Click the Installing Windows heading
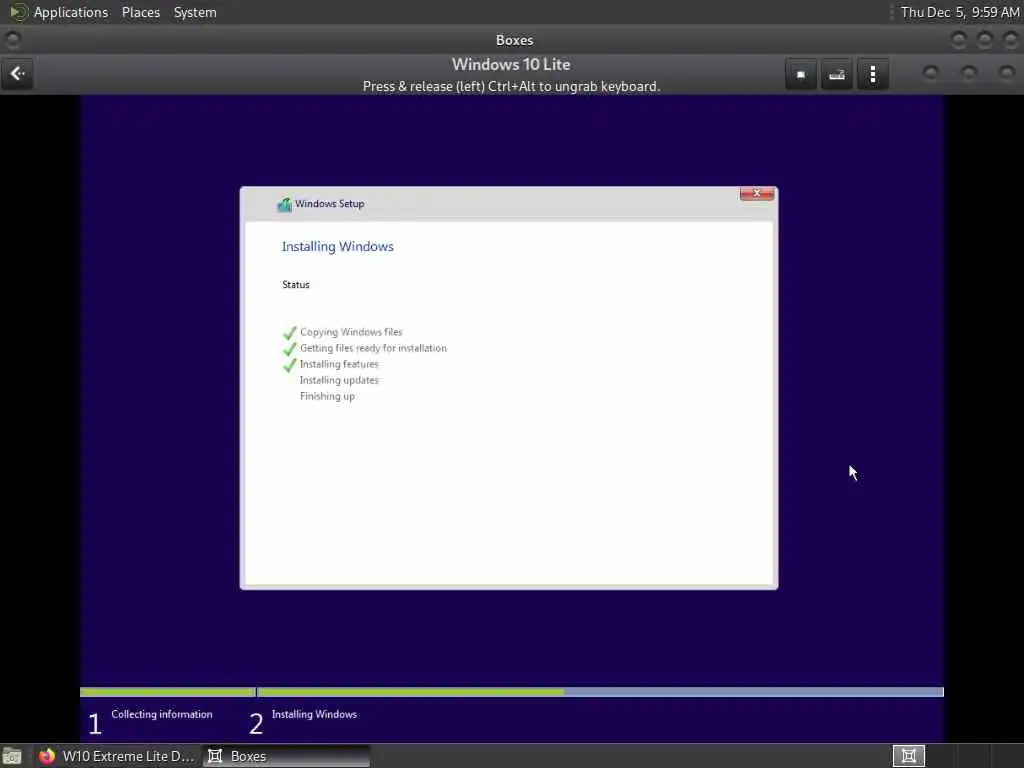Viewport: 1024px width, 768px height. point(338,247)
